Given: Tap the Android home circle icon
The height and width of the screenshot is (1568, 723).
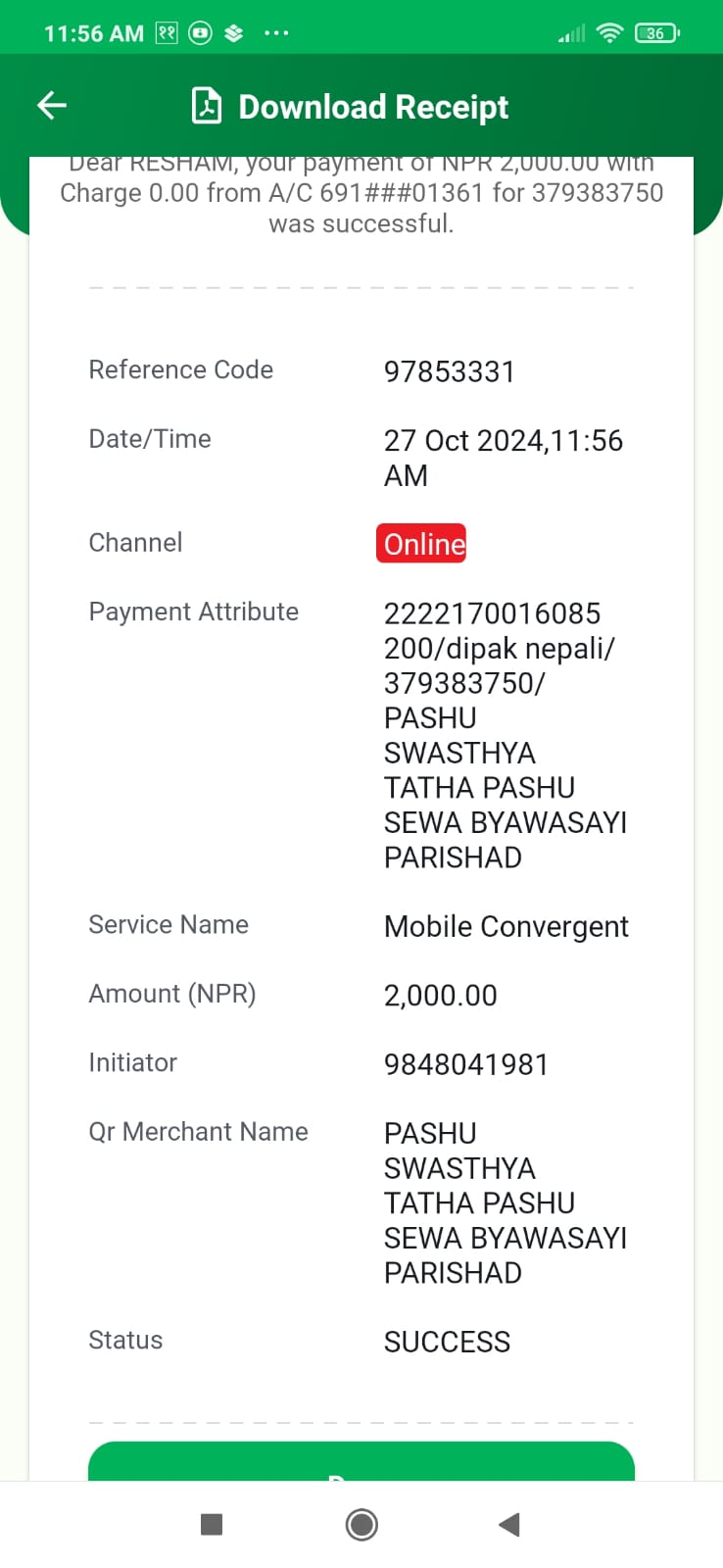Looking at the screenshot, I should [361, 1525].
